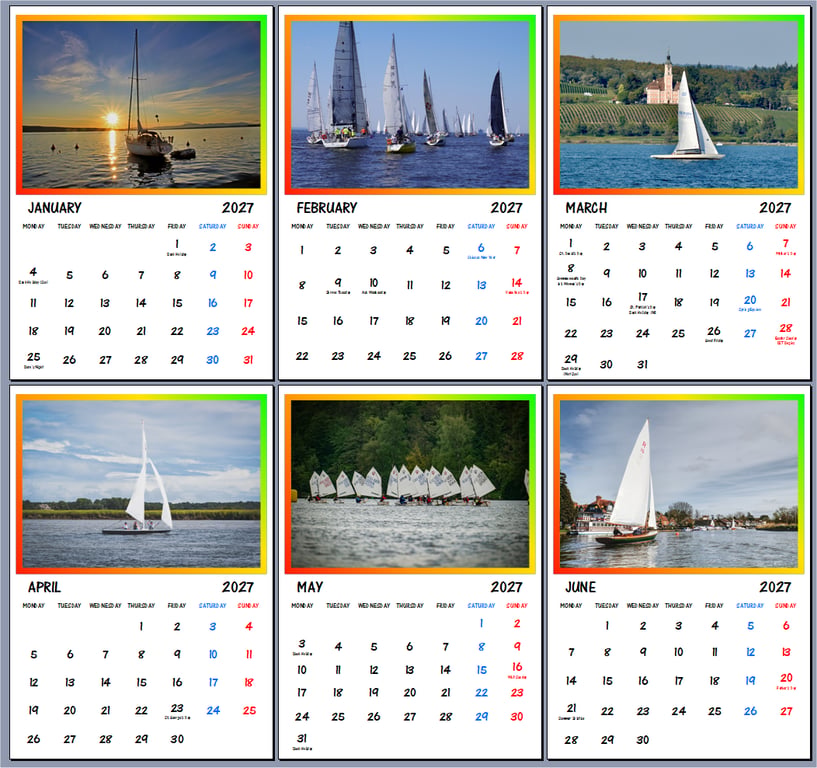817x768 pixels.
Task: Click Sunday 28 in the March page
Action: pos(785,328)
